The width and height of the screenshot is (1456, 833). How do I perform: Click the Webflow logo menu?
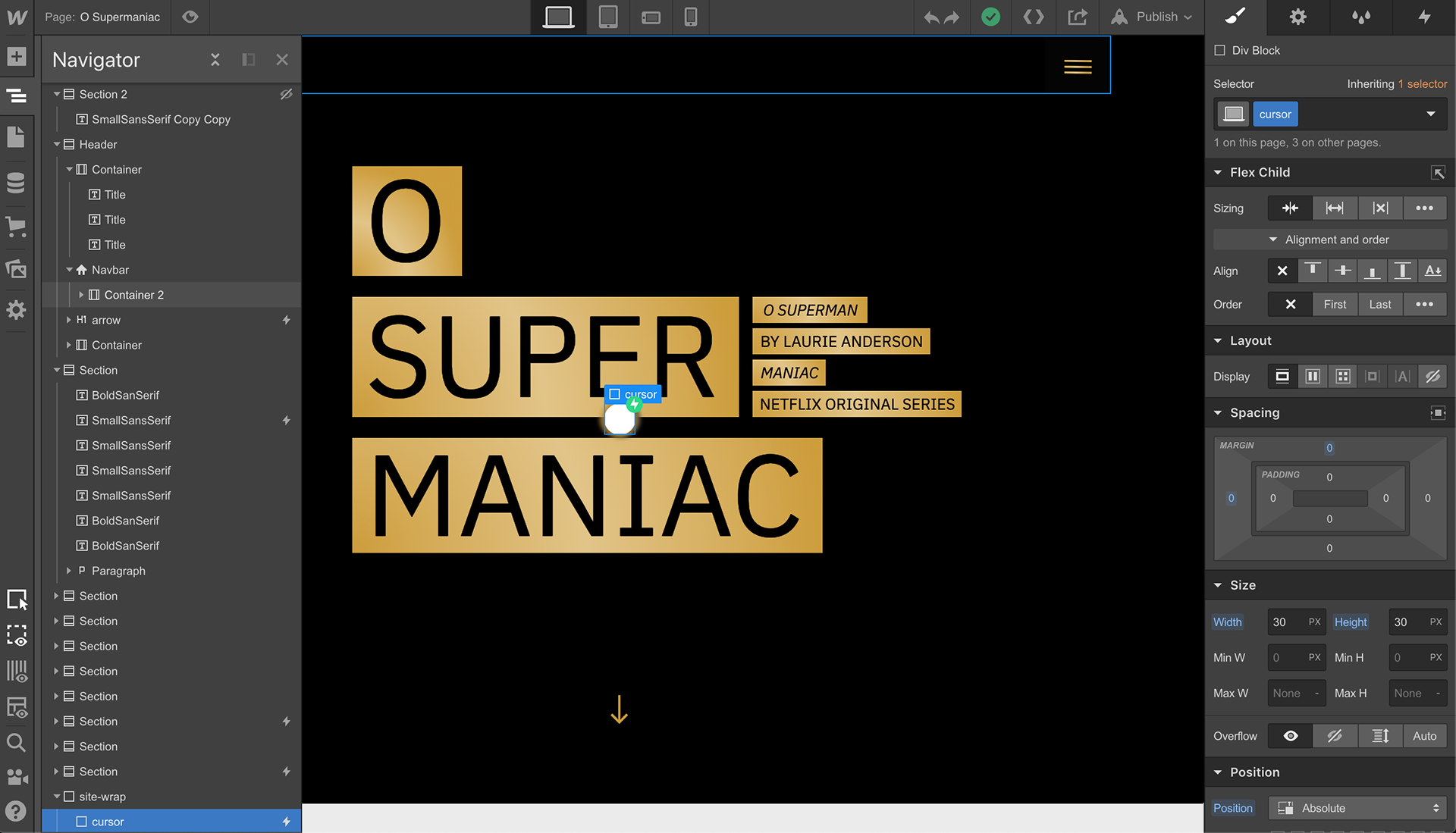pyautogui.click(x=17, y=17)
